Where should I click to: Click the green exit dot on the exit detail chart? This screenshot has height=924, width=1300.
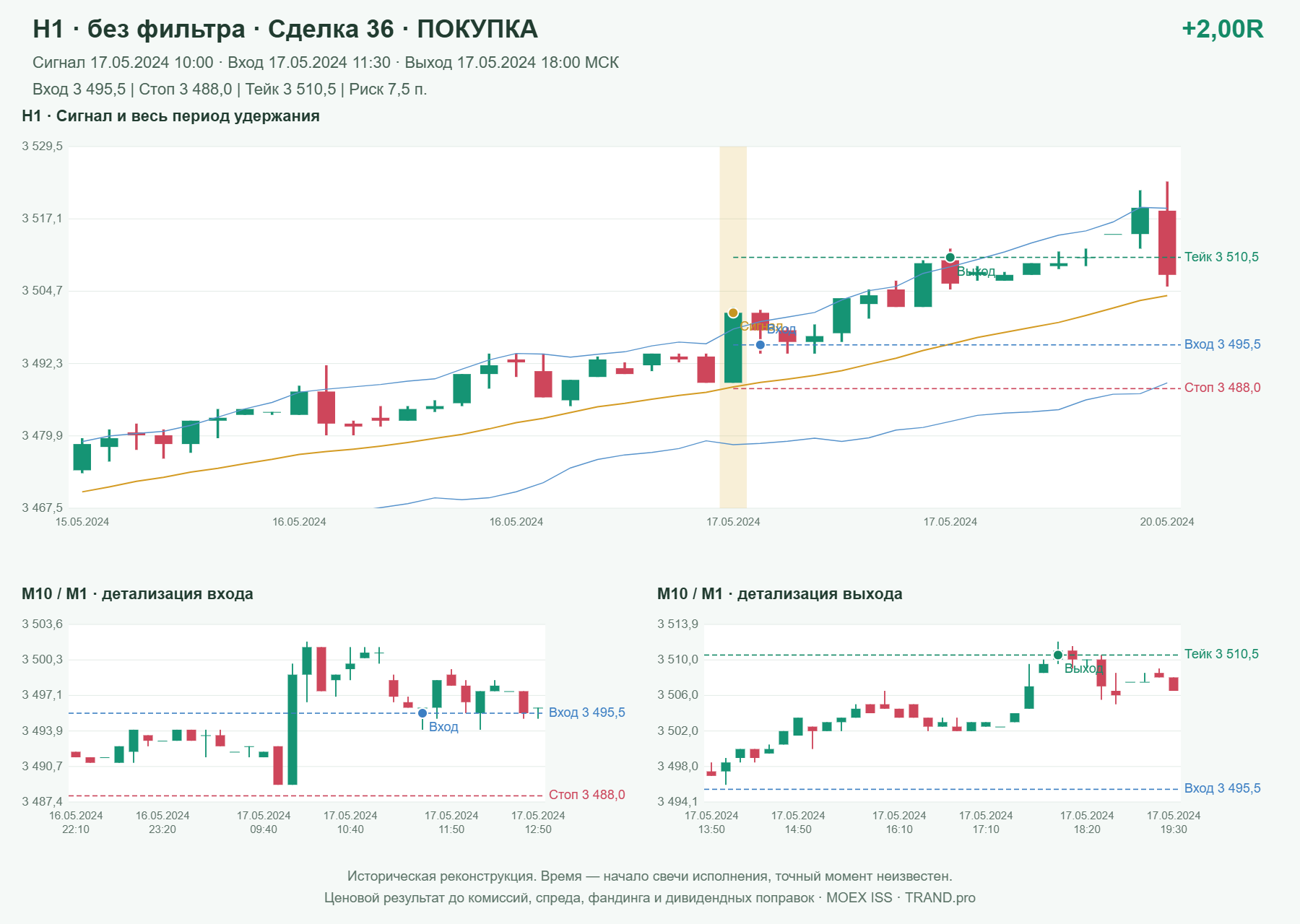click(1058, 655)
